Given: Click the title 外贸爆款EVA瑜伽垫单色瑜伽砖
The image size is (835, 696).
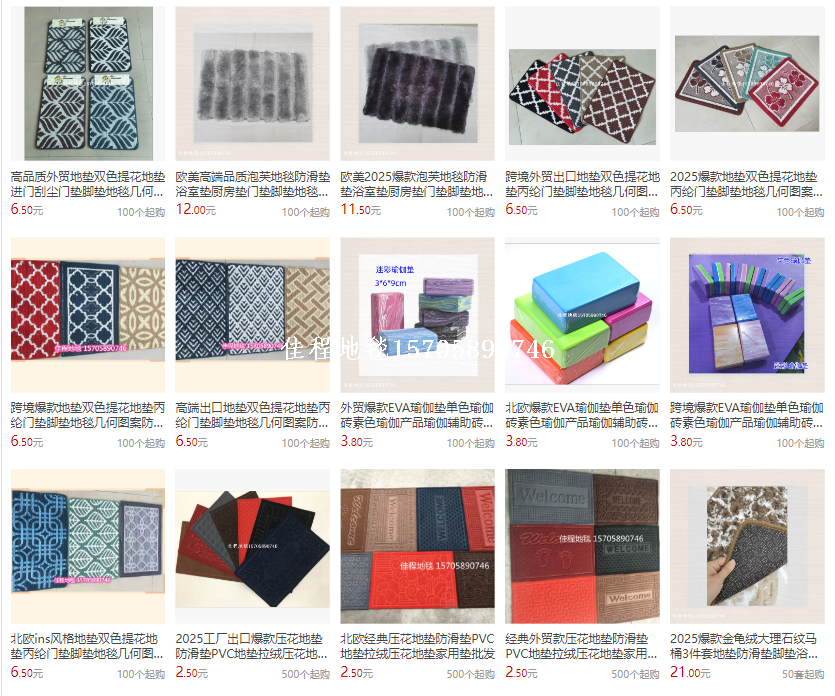Looking at the screenshot, I should pyautogui.click(x=418, y=415).
